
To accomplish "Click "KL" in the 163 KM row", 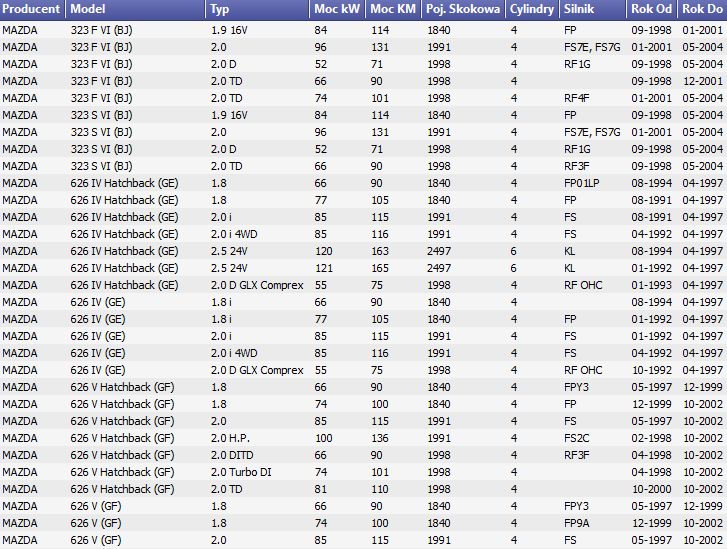I will [569, 251].
